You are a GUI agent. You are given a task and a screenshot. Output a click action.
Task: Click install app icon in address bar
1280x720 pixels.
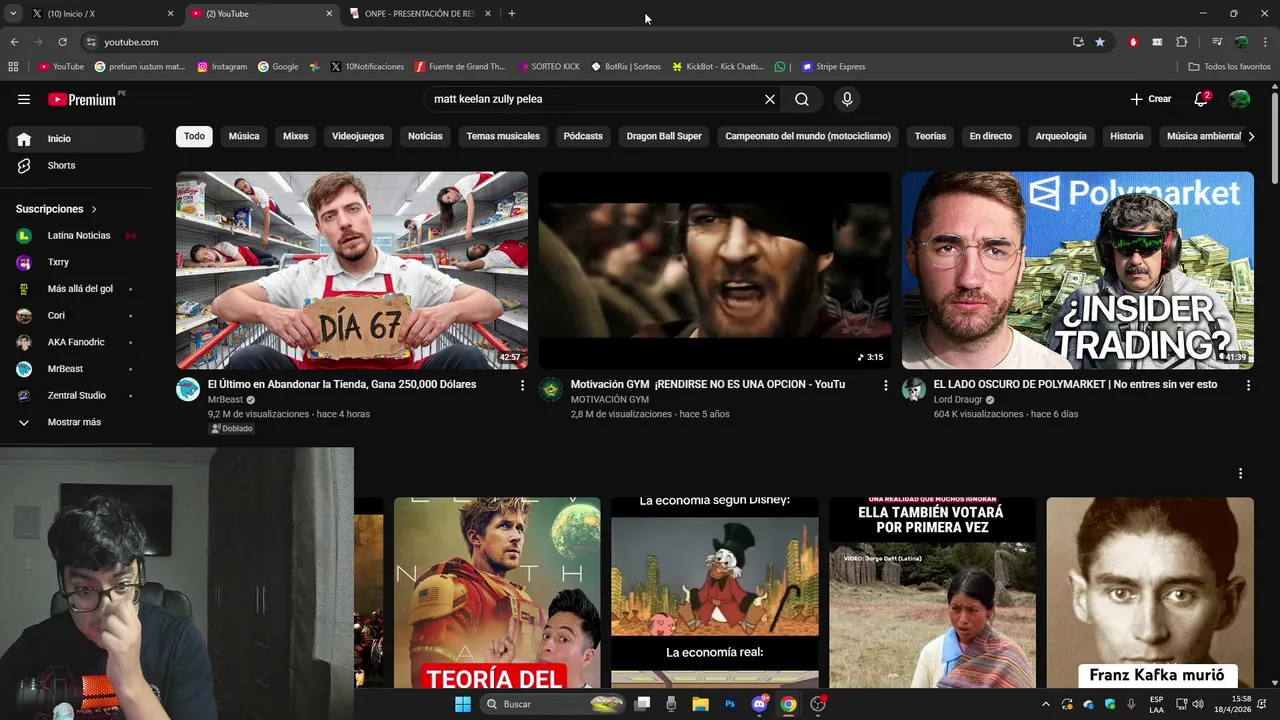[x=1078, y=42]
